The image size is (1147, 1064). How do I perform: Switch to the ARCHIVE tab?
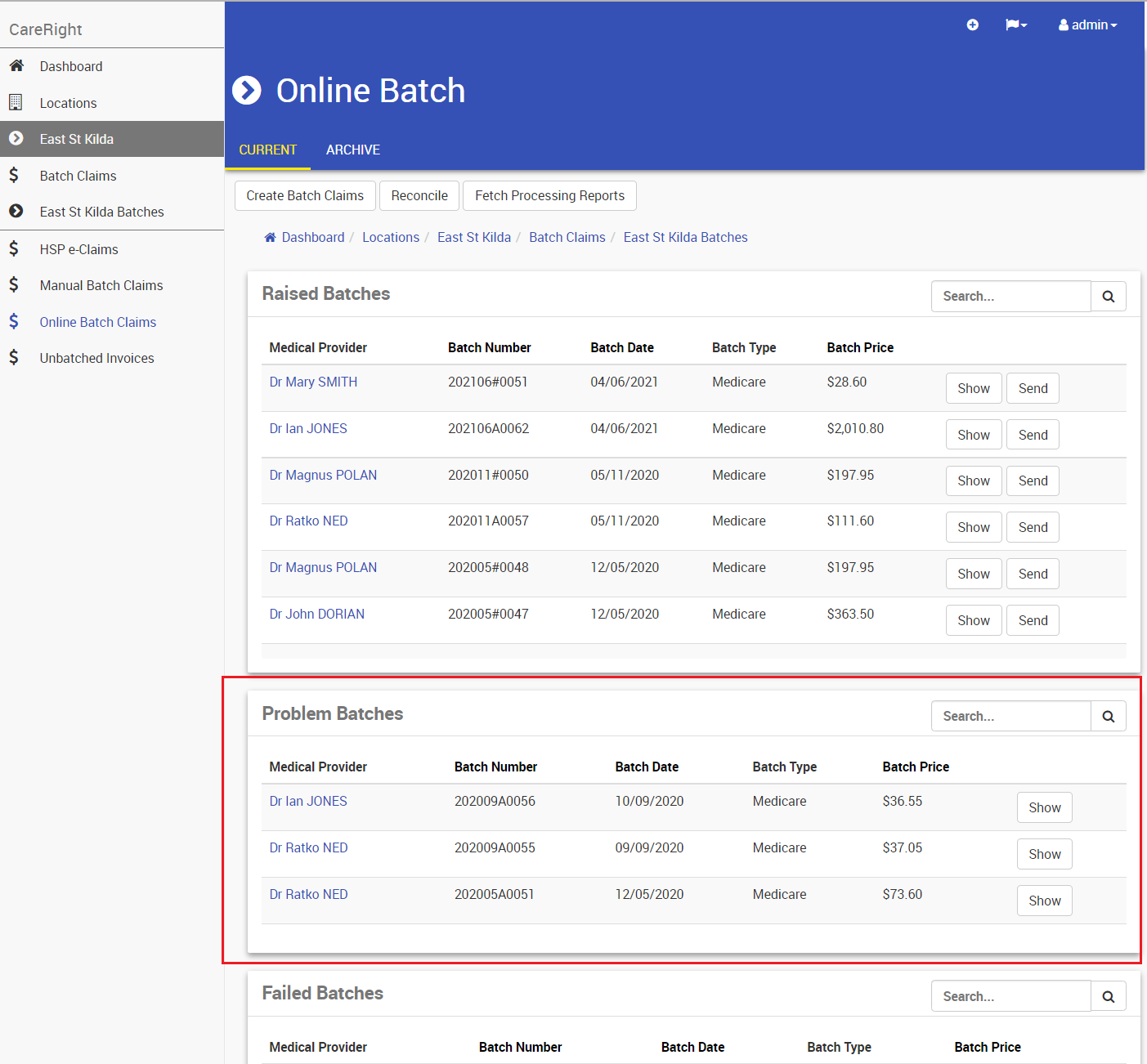coord(352,150)
